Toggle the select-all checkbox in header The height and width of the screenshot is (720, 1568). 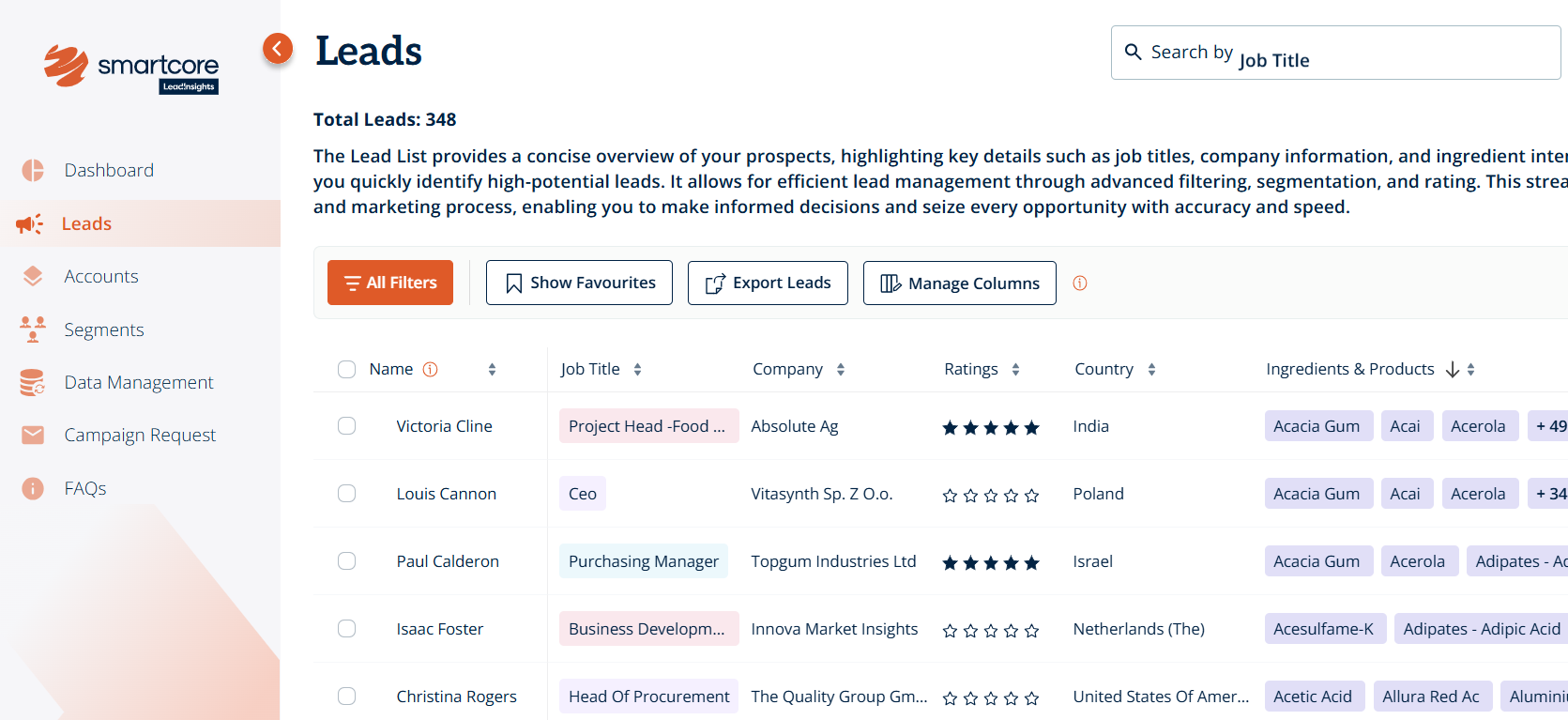tap(346, 370)
